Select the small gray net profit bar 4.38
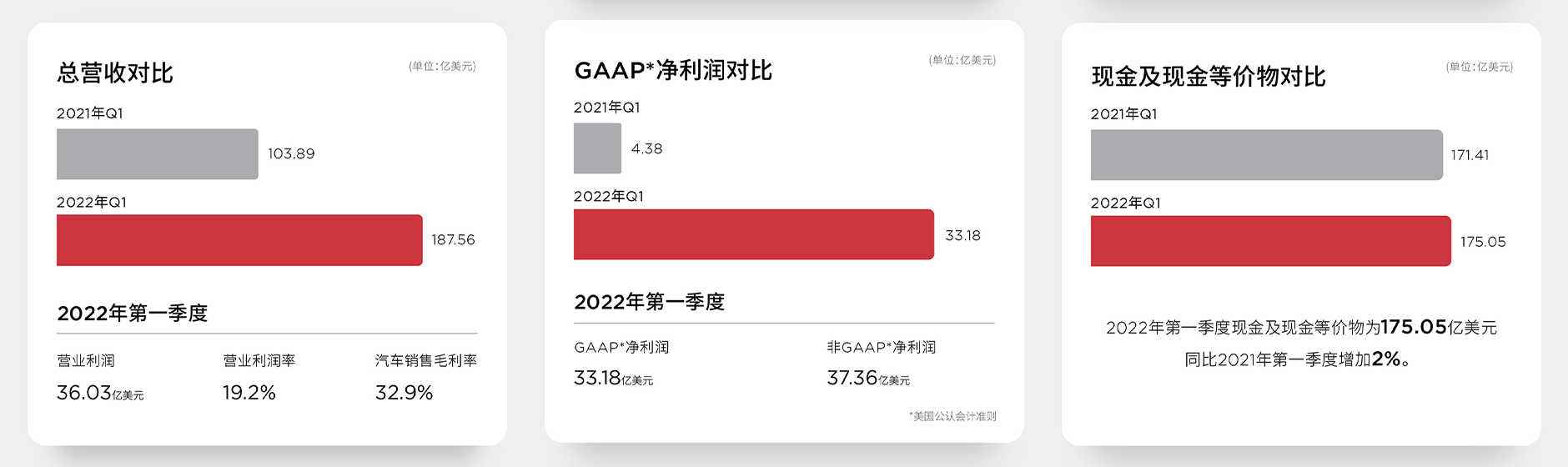 597,148
